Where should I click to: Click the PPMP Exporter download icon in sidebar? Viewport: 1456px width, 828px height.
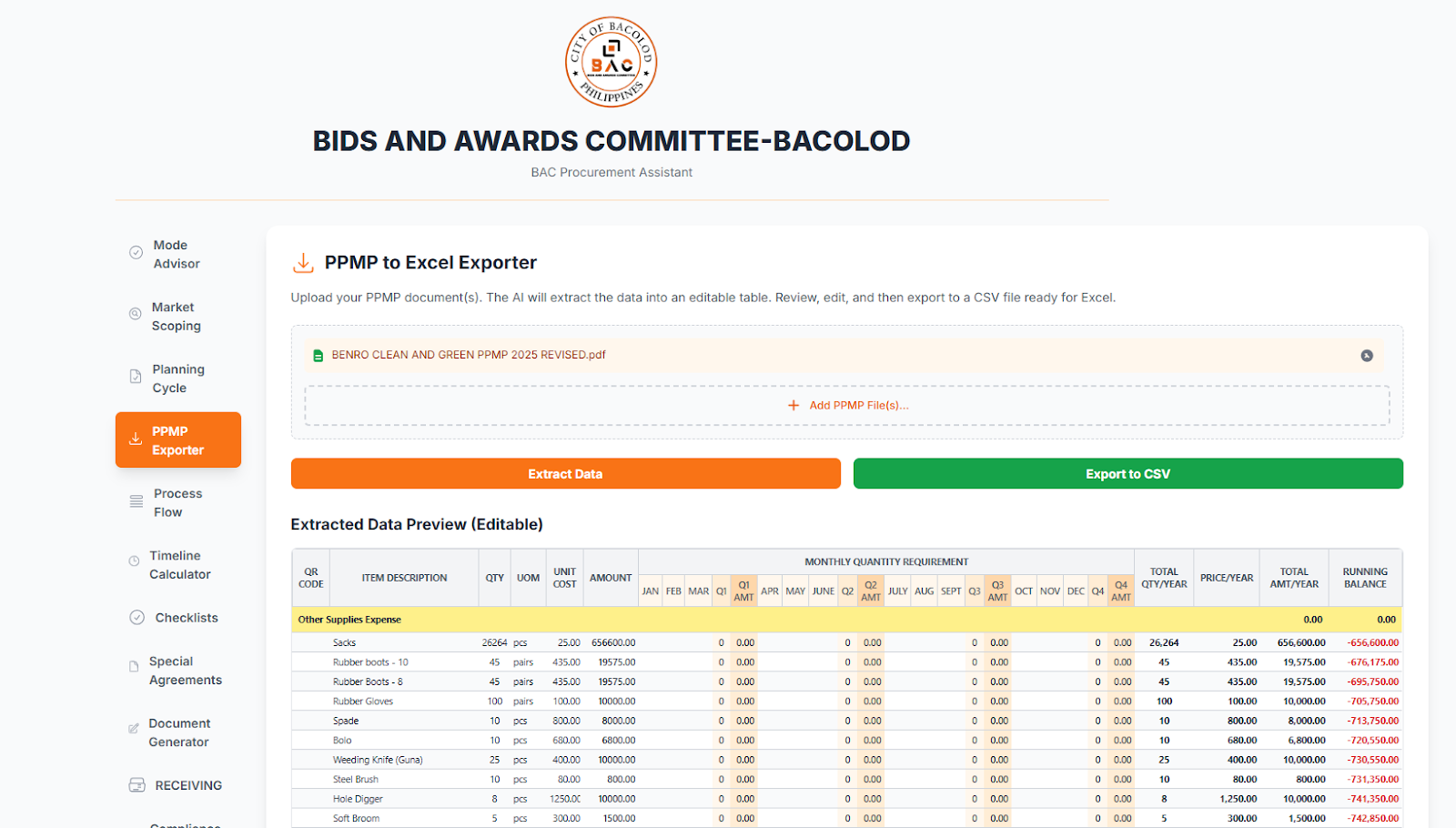135,439
